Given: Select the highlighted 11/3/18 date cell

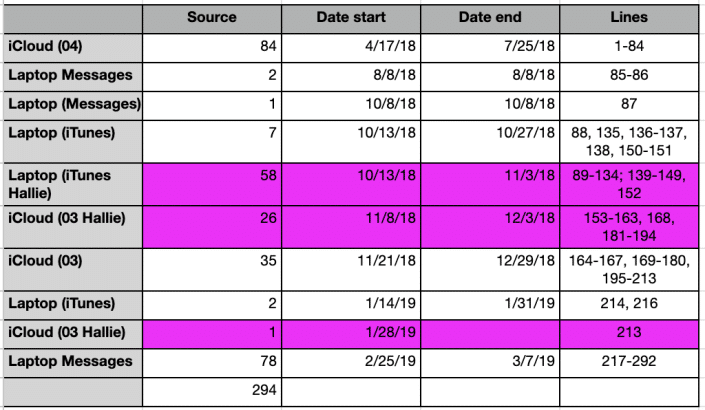Looking at the screenshot, I should [x=490, y=183].
